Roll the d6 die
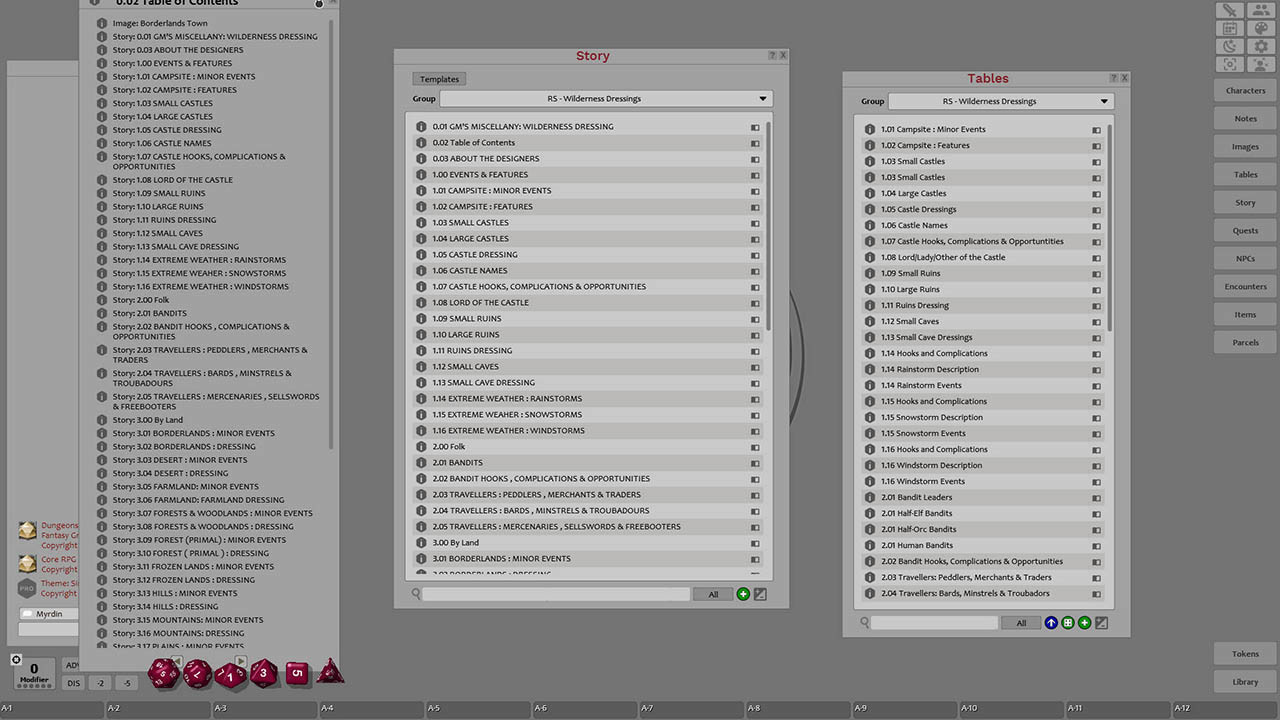Viewport: 1280px width, 720px height. coord(297,674)
